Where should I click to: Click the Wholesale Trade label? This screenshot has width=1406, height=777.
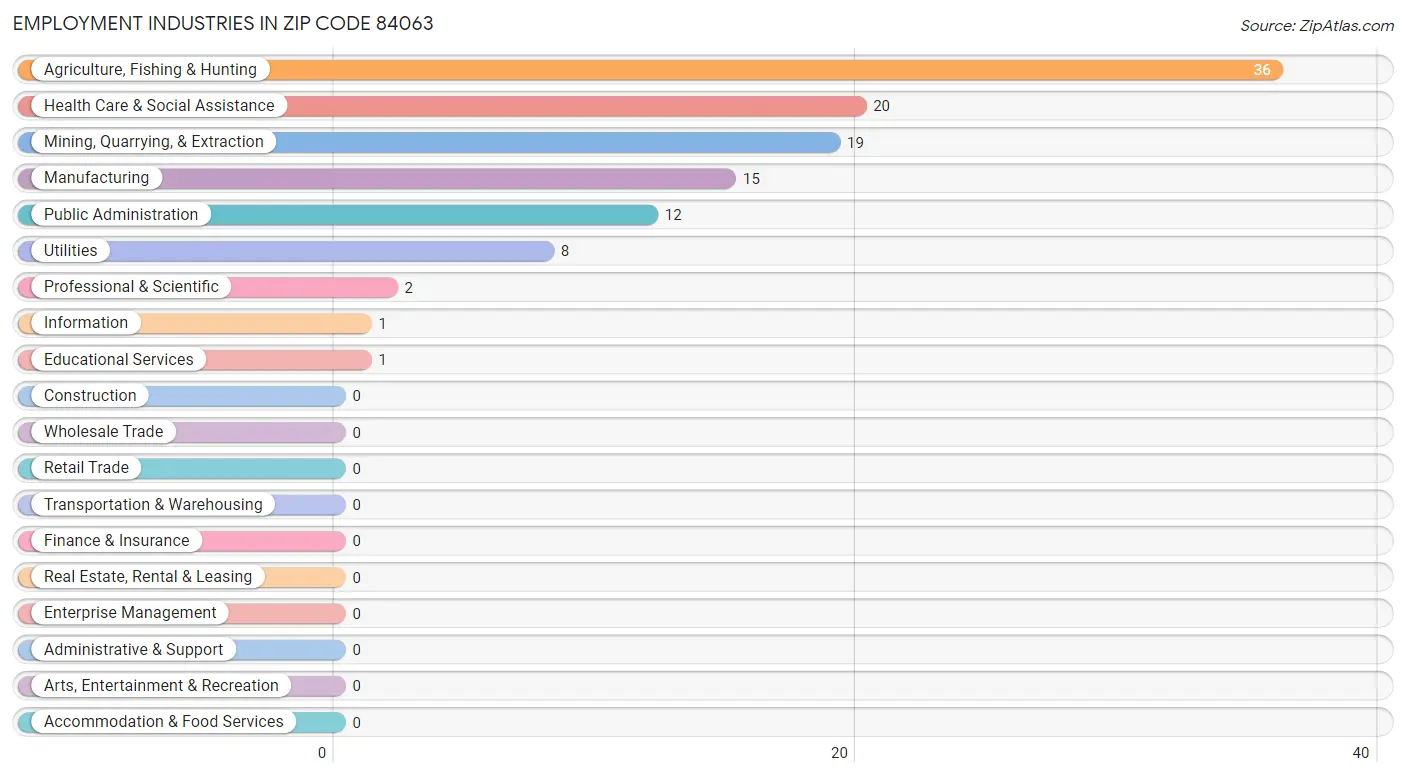pos(103,432)
